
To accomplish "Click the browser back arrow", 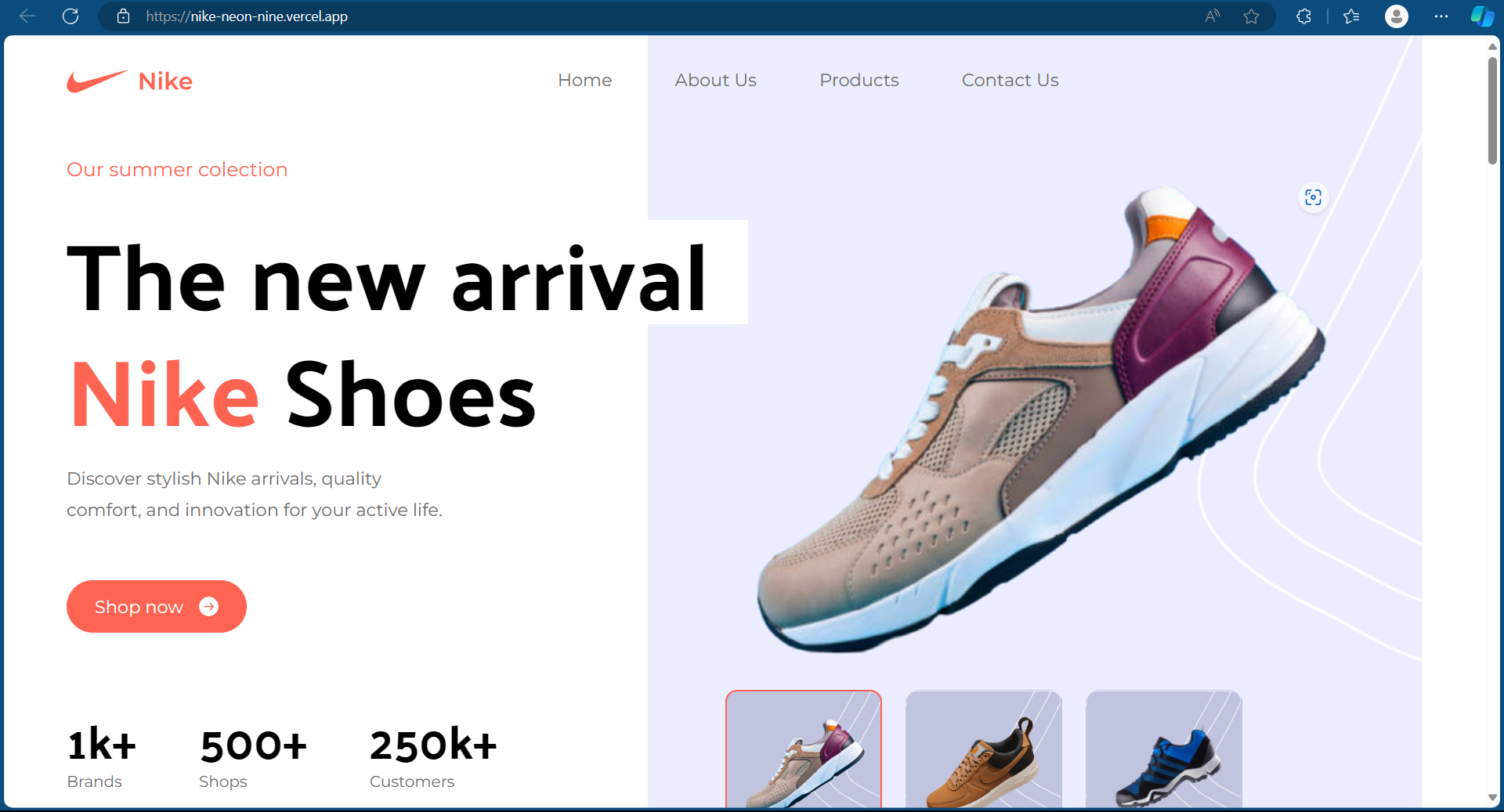I will point(27,16).
